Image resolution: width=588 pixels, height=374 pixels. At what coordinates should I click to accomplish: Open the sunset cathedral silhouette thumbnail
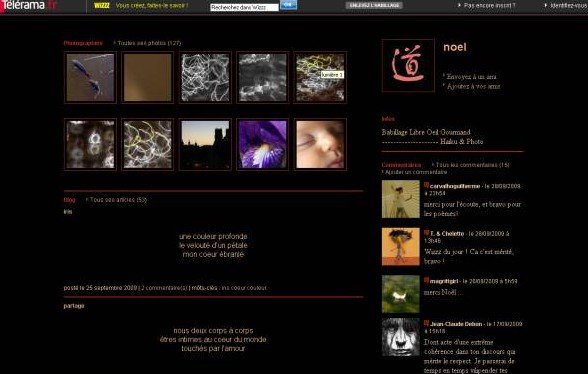(205, 144)
